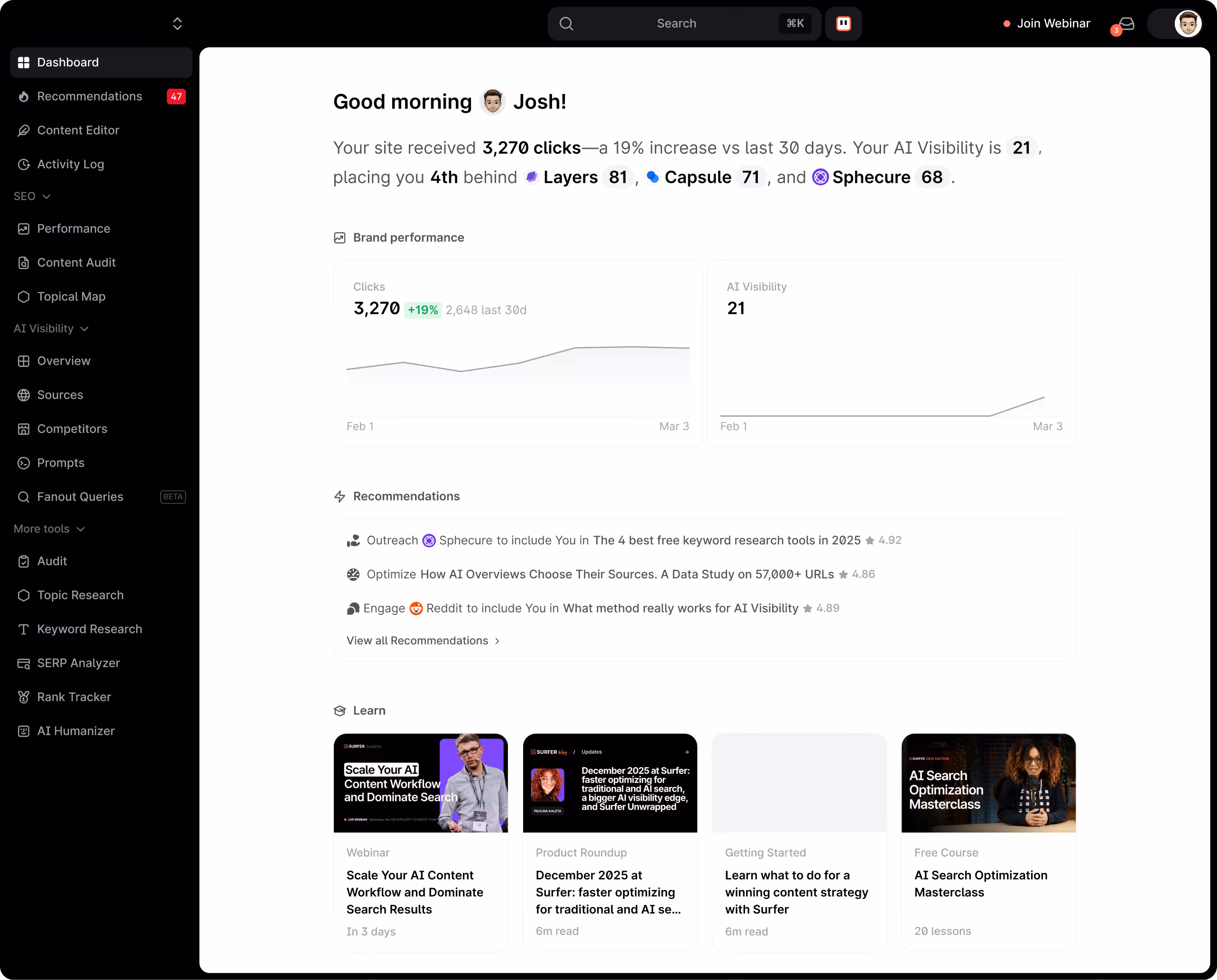Open Getting Started content strategy card
1217x980 pixels.
pos(799,842)
